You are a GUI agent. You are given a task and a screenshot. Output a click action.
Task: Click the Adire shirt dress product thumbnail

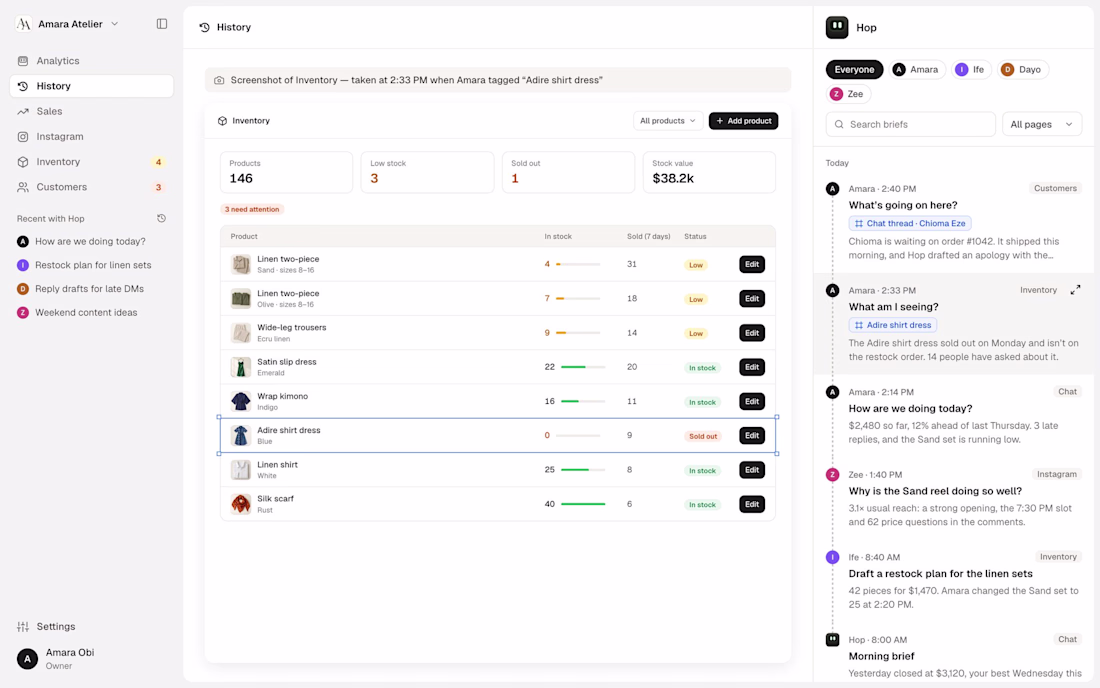[x=241, y=436]
